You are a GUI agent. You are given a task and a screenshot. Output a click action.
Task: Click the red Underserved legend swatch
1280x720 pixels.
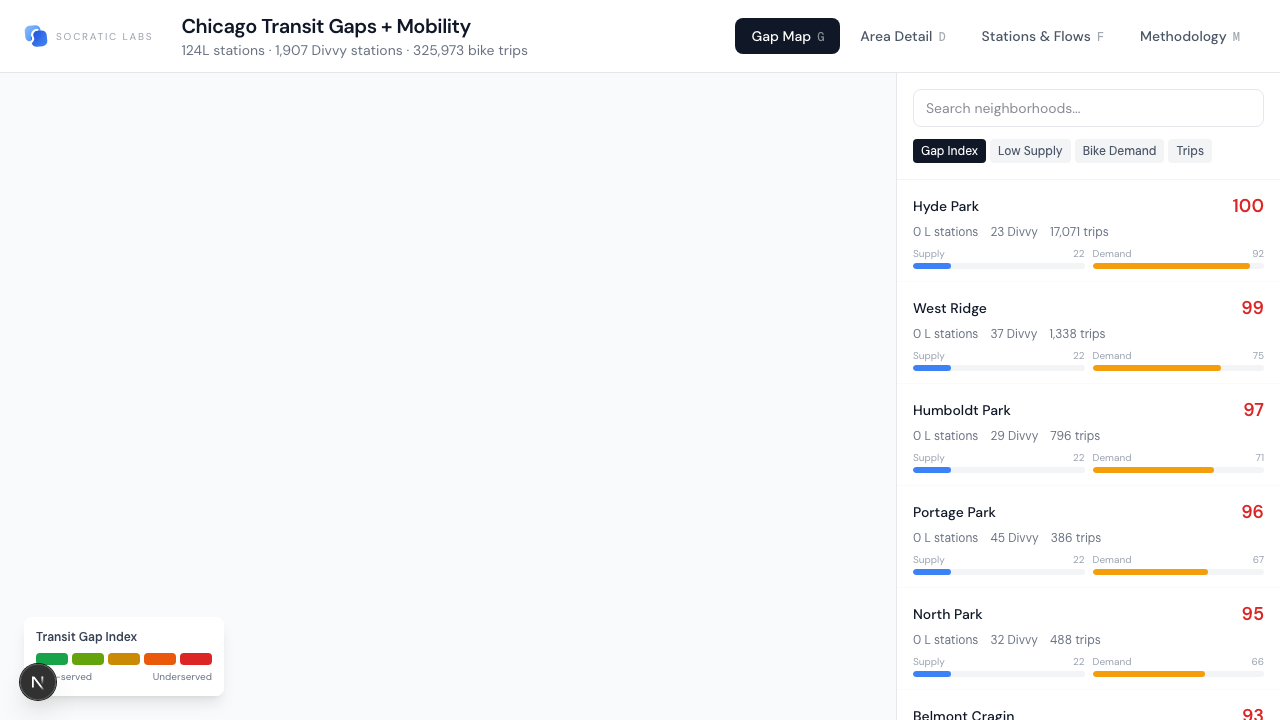(x=196, y=659)
